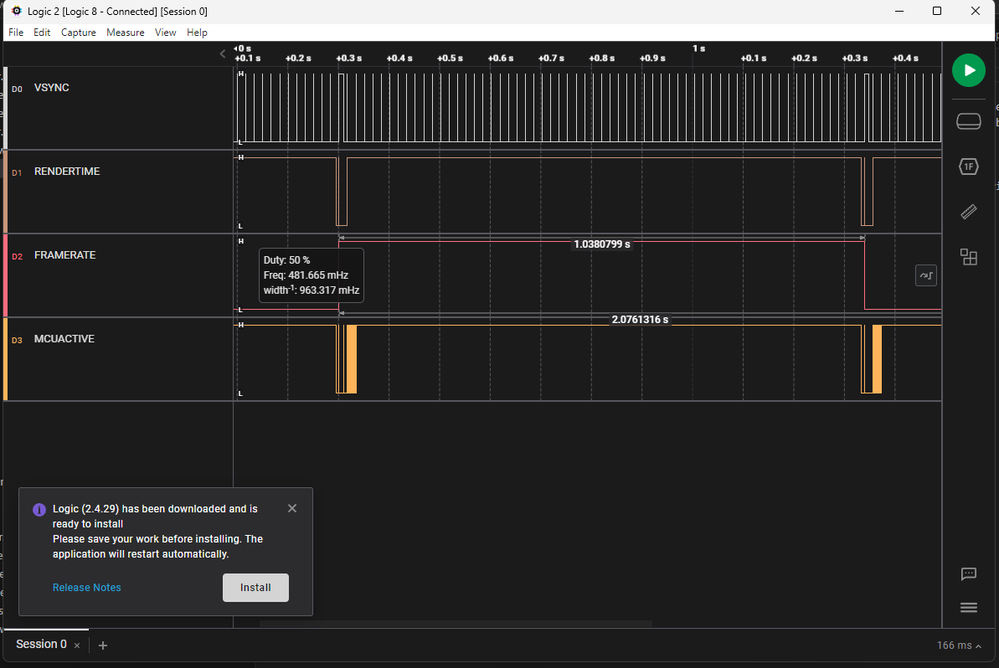999x668 pixels.
Task: Start capture with the green play button
Action: [968, 70]
